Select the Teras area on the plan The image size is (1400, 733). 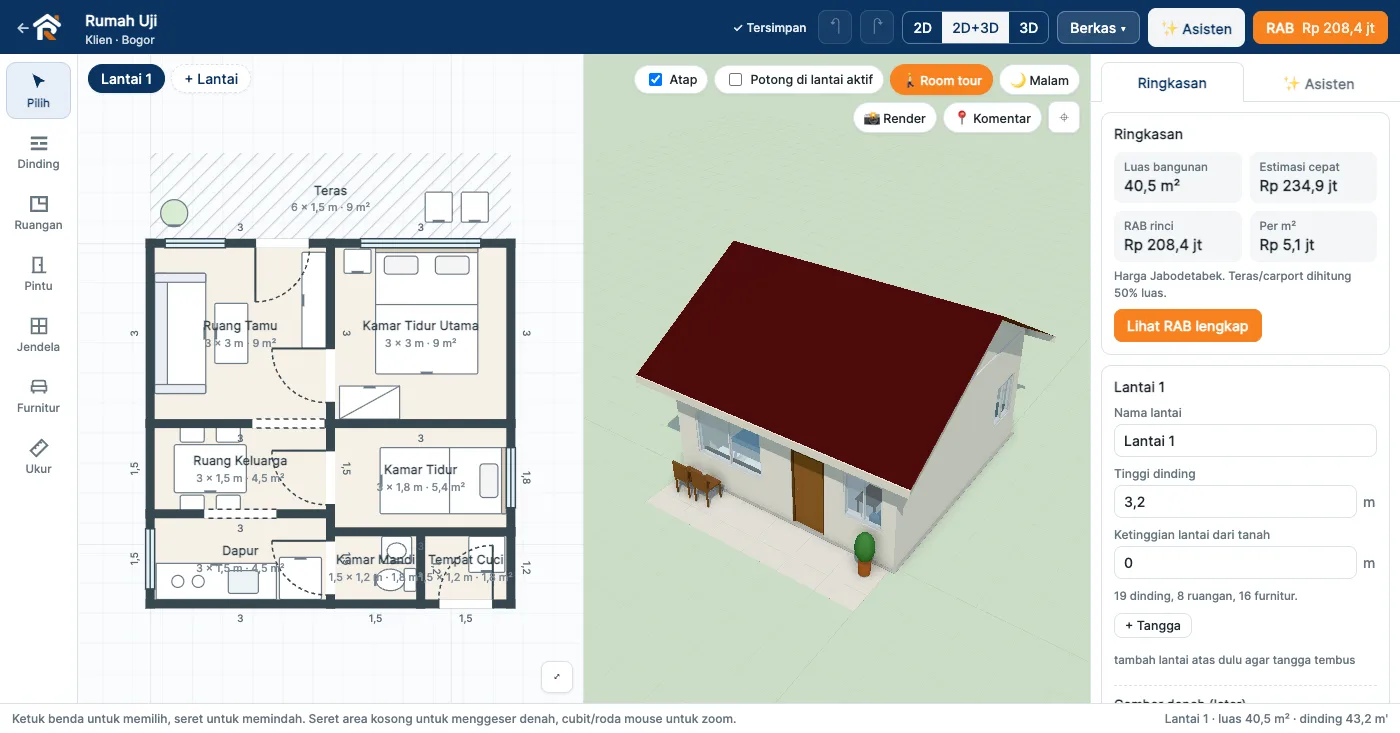(330, 198)
